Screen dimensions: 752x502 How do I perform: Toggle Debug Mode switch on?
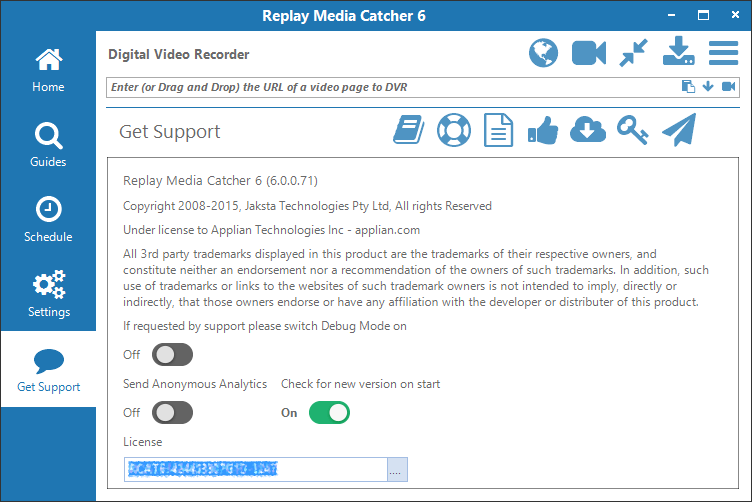tap(172, 355)
